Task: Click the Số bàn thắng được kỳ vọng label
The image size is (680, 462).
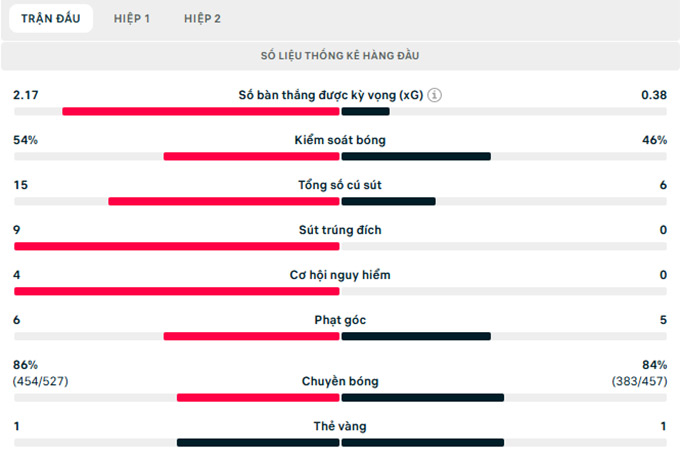Action: pyautogui.click(x=330, y=96)
